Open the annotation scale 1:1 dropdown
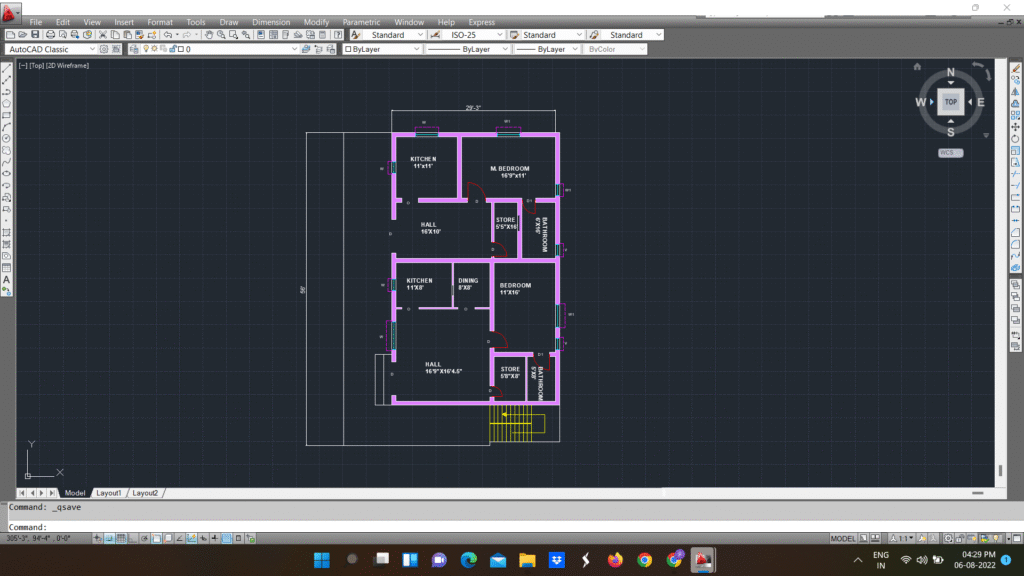The height and width of the screenshot is (576, 1024). click(903, 539)
